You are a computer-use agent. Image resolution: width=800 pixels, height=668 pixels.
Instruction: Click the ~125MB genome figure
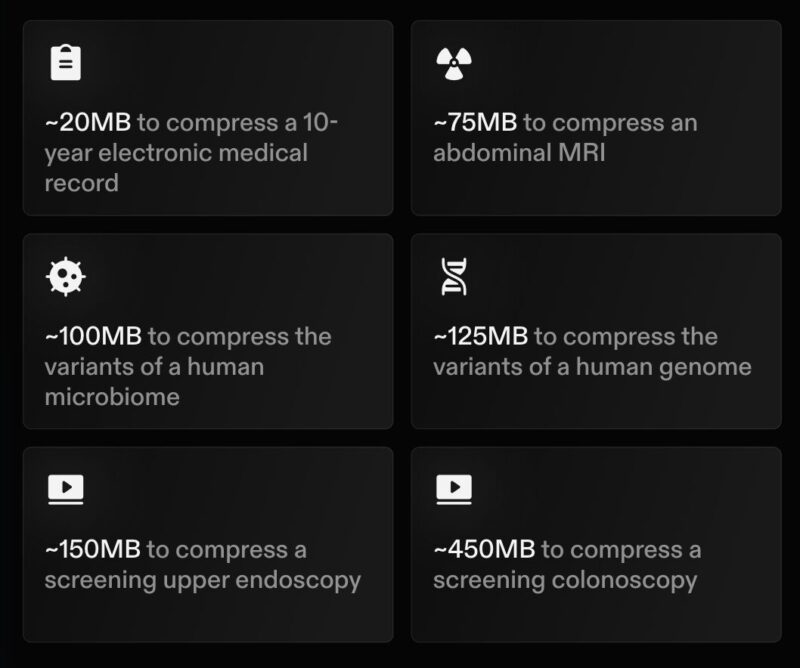pos(481,336)
